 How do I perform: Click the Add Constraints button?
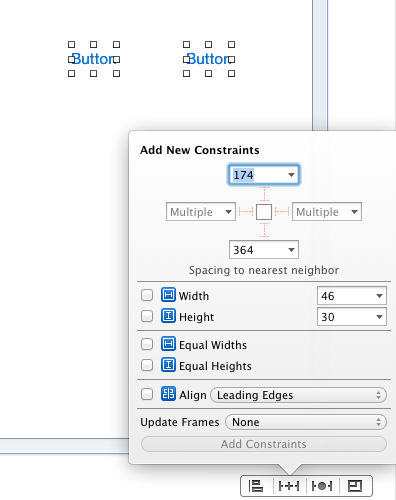[264, 444]
